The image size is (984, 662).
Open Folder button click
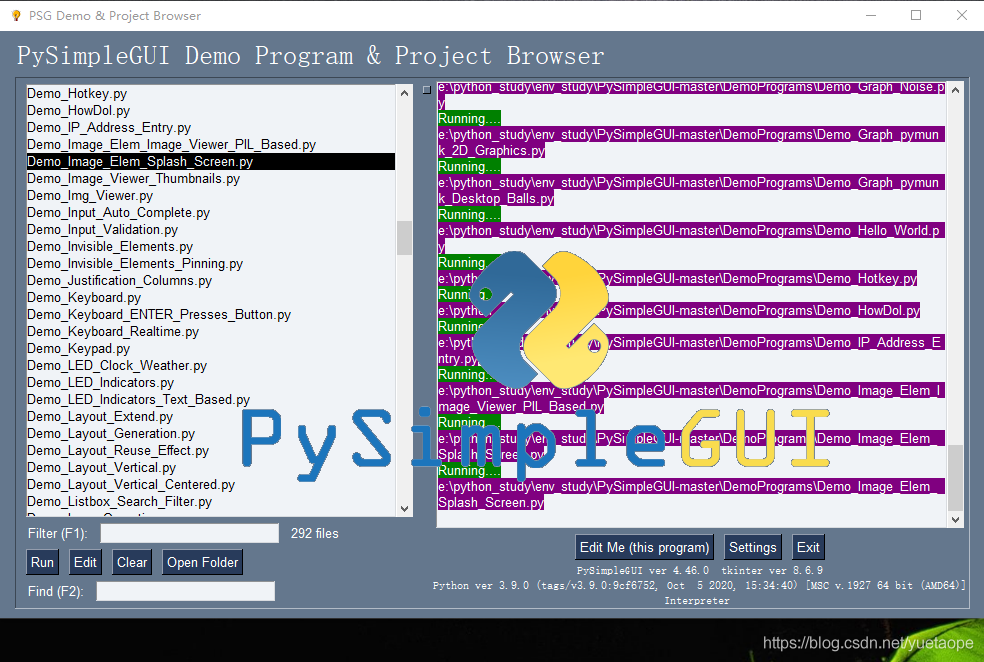(x=203, y=562)
